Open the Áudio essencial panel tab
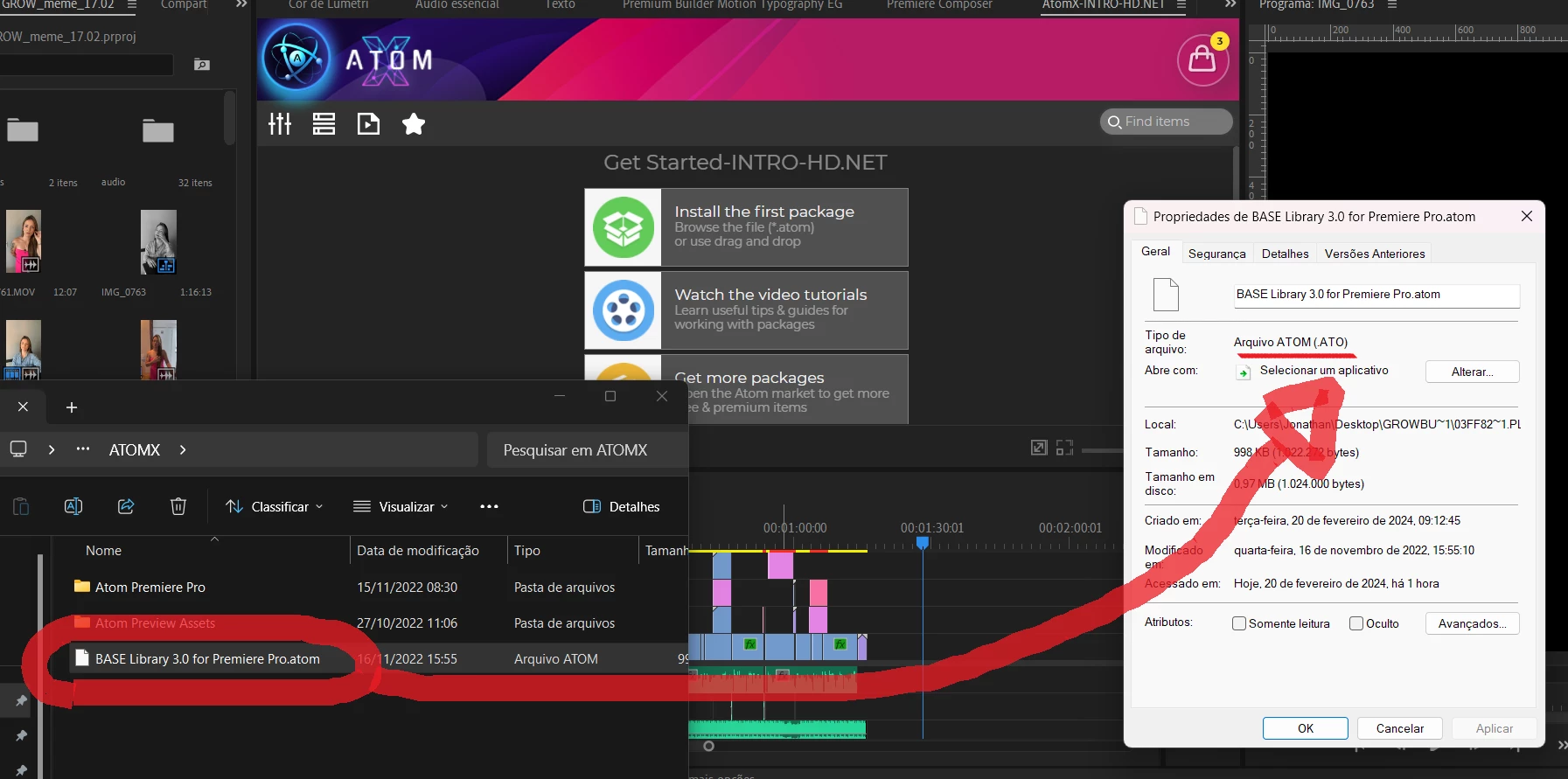1568x779 pixels. (x=457, y=4)
